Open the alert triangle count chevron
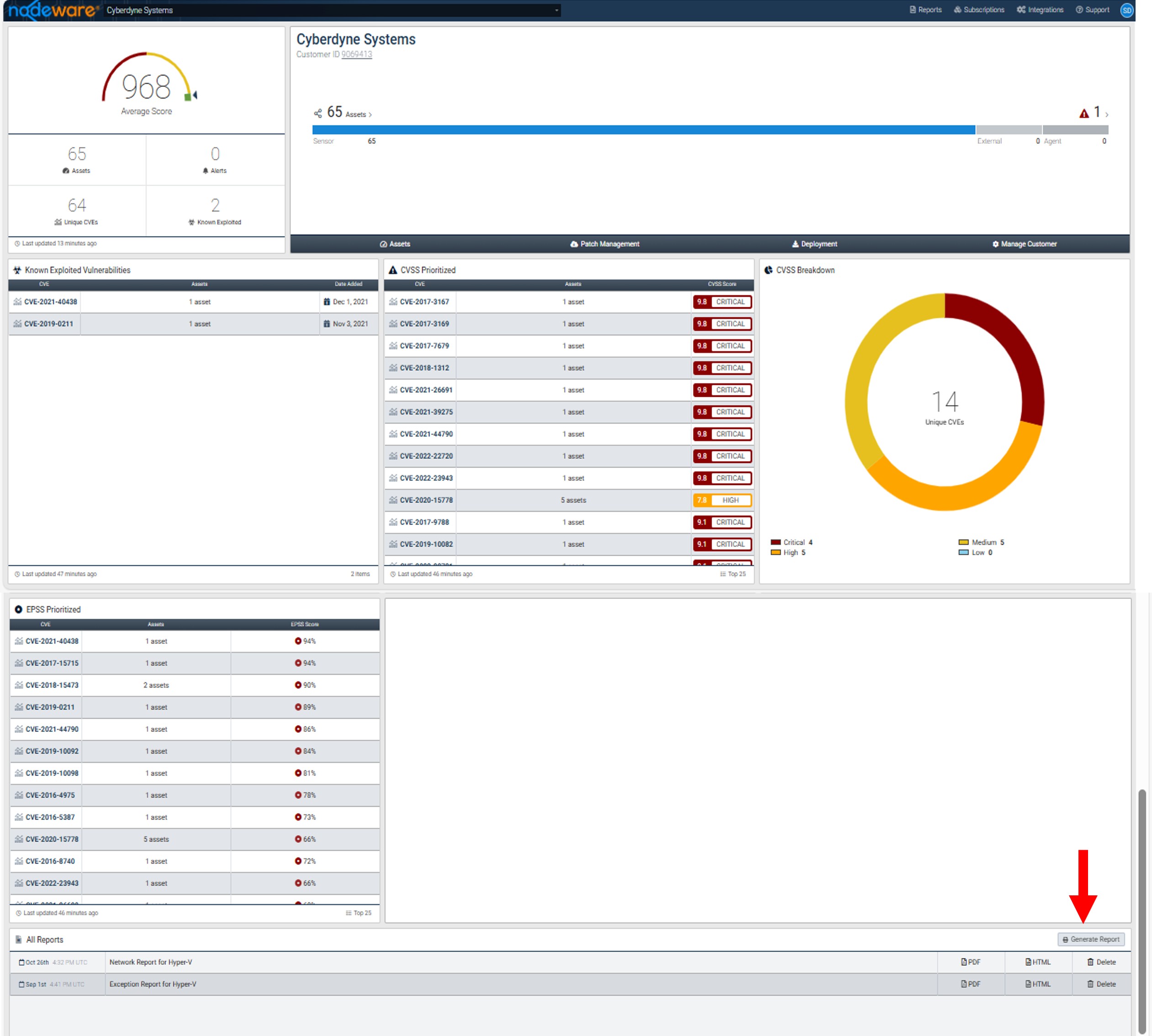The width and height of the screenshot is (1152, 1036). [1106, 115]
